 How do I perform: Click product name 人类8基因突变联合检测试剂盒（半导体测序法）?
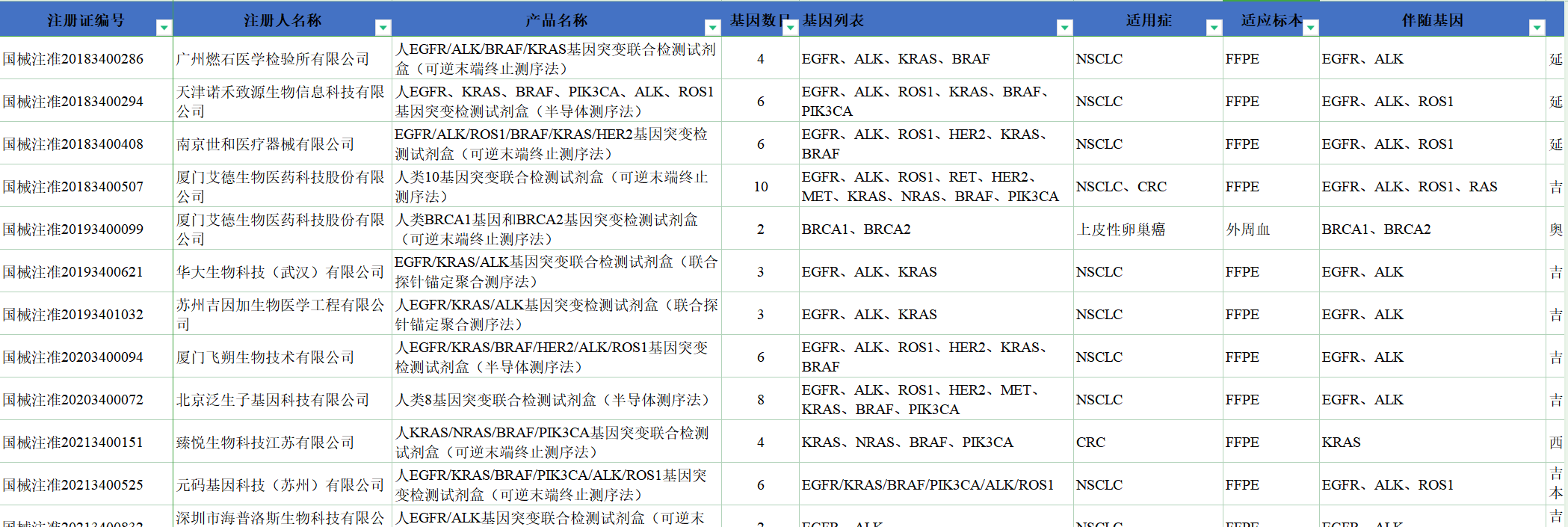point(557,399)
